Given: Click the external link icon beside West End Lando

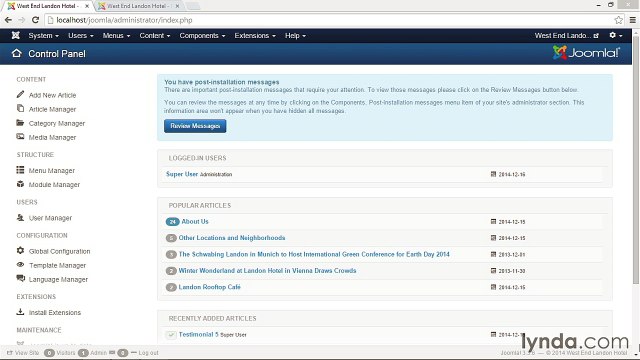Looking at the screenshot, I should point(596,36).
